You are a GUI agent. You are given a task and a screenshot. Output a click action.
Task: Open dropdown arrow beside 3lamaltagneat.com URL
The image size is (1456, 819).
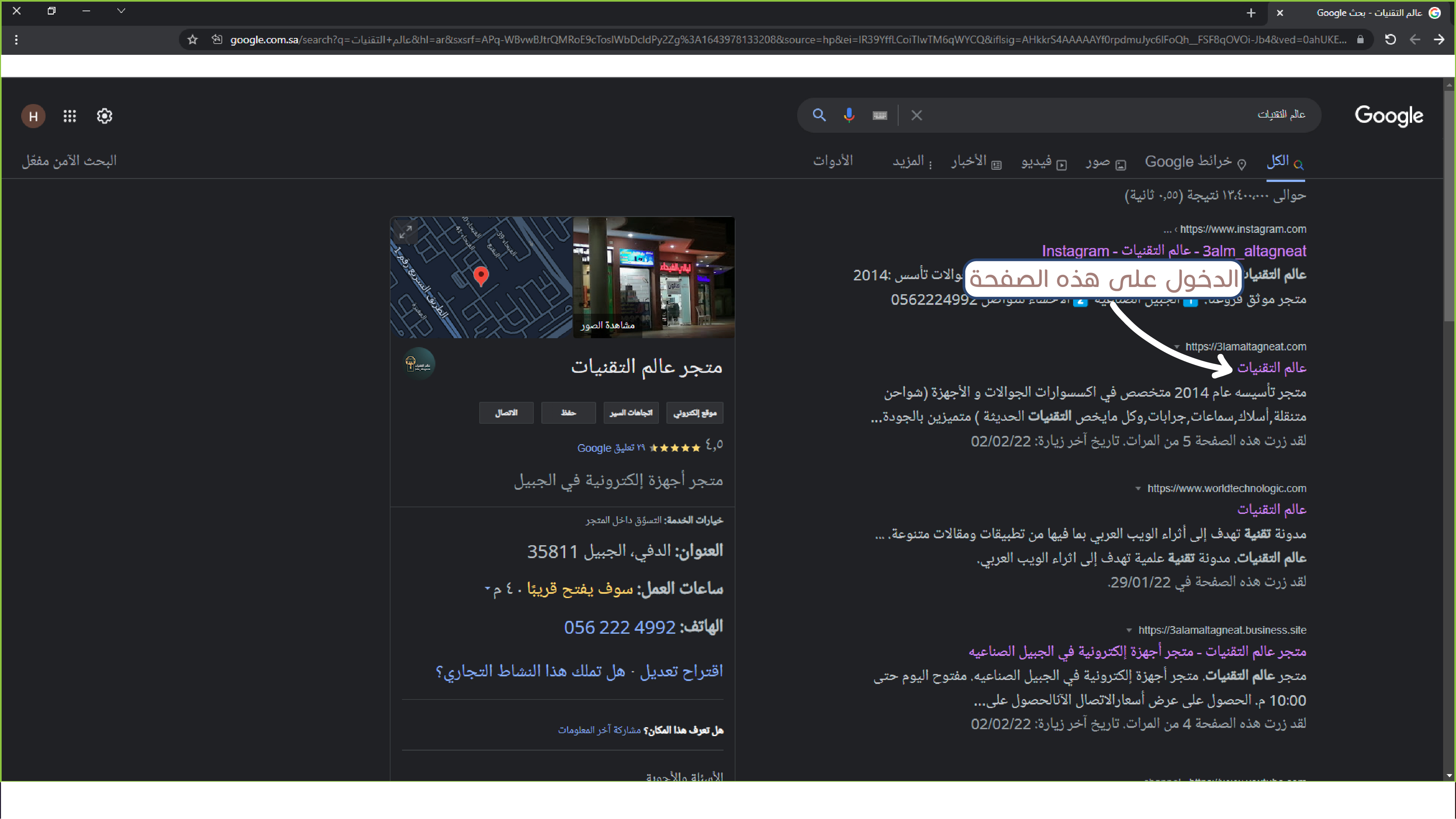tap(1177, 347)
